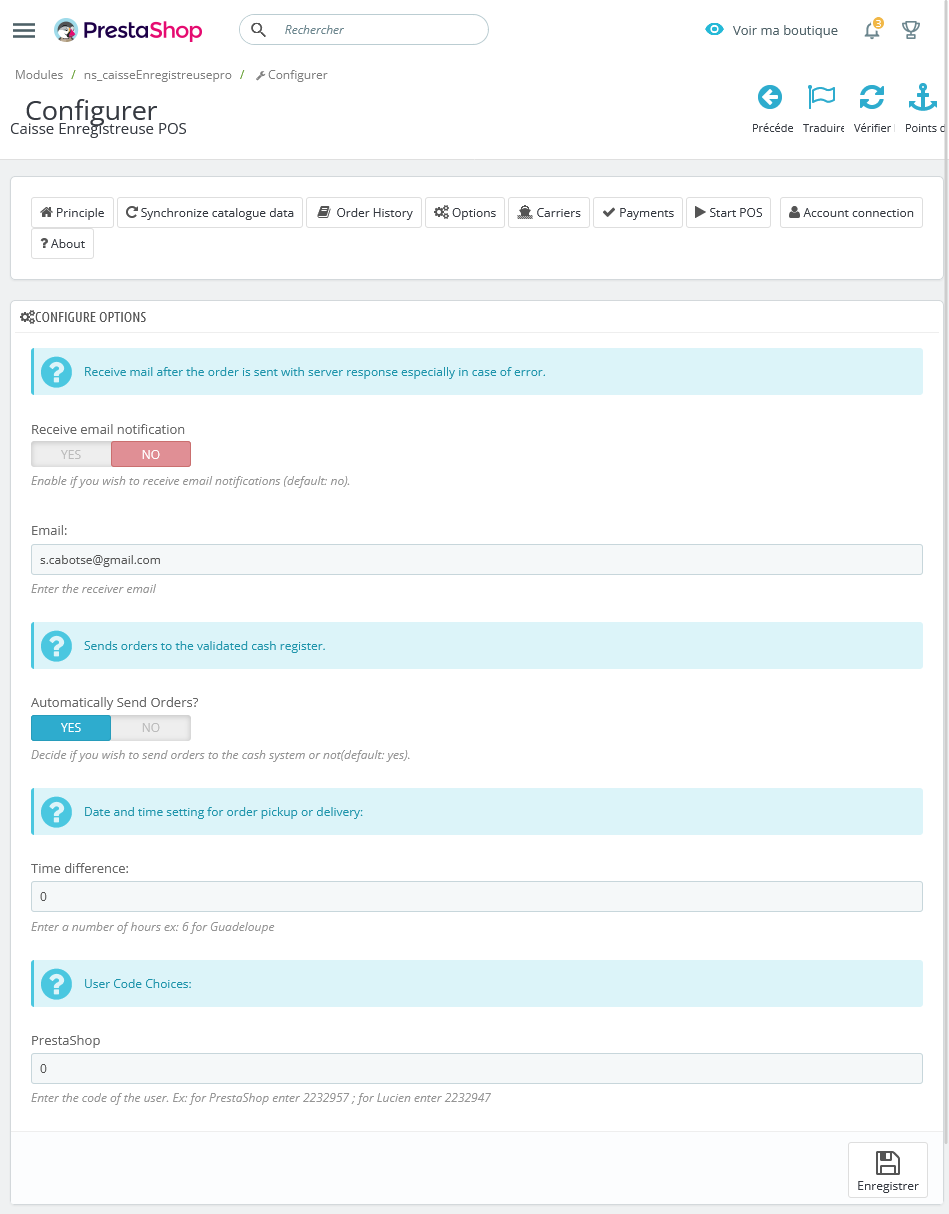Open the notifications bell with badge 3
Image resolution: width=949 pixels, height=1214 pixels.
pos(870,31)
